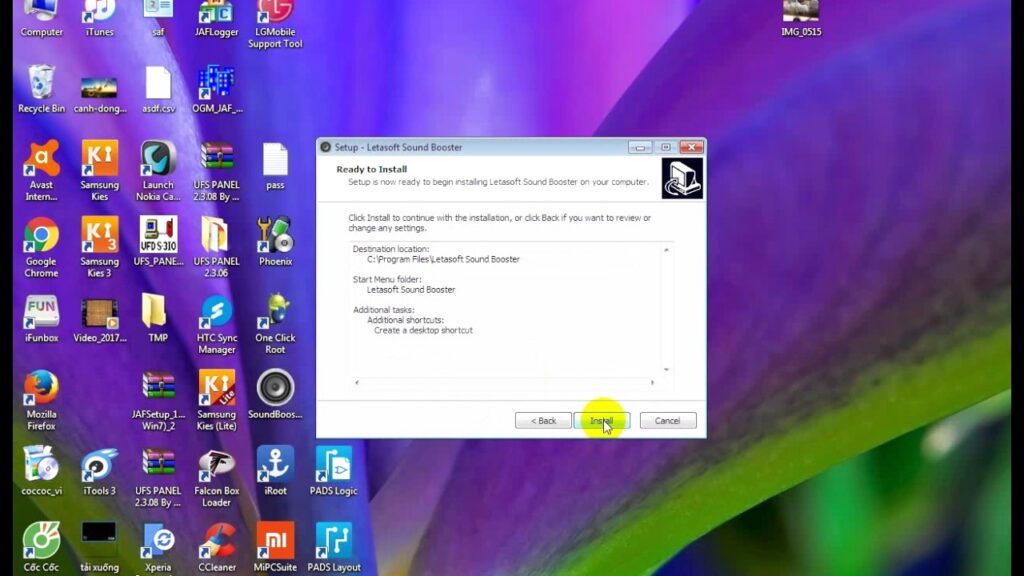Select Launch Nokia Care Suite icon
1024x576 pixels.
[x=158, y=170]
